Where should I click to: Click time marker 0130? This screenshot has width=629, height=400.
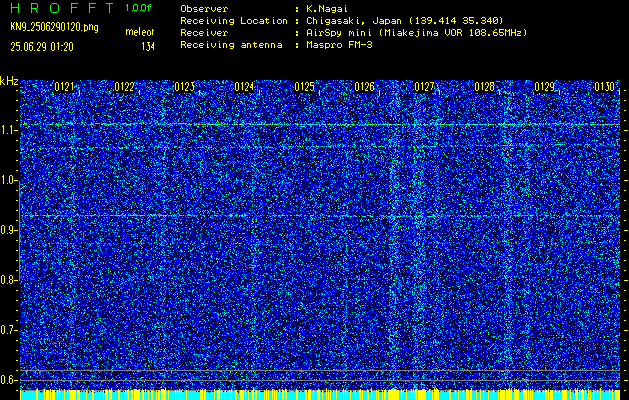coord(605,87)
